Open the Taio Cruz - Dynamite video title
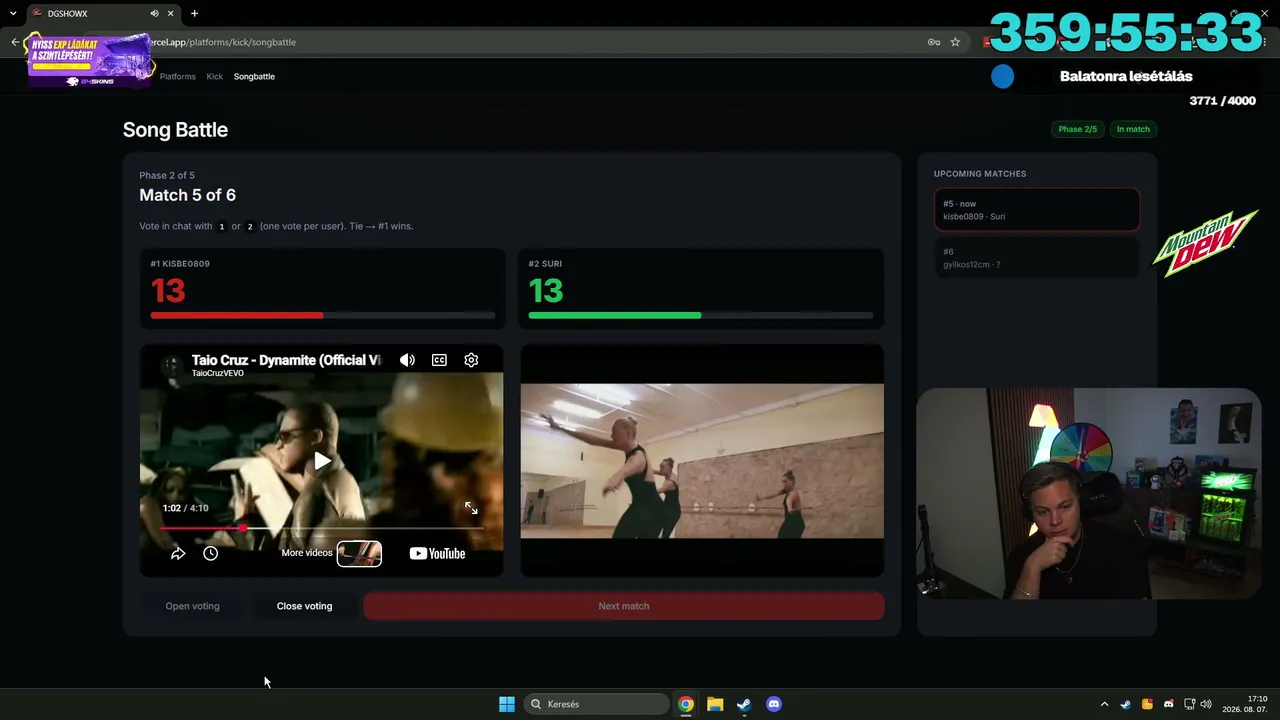This screenshot has height=720, width=1280. pyautogui.click(x=286, y=360)
